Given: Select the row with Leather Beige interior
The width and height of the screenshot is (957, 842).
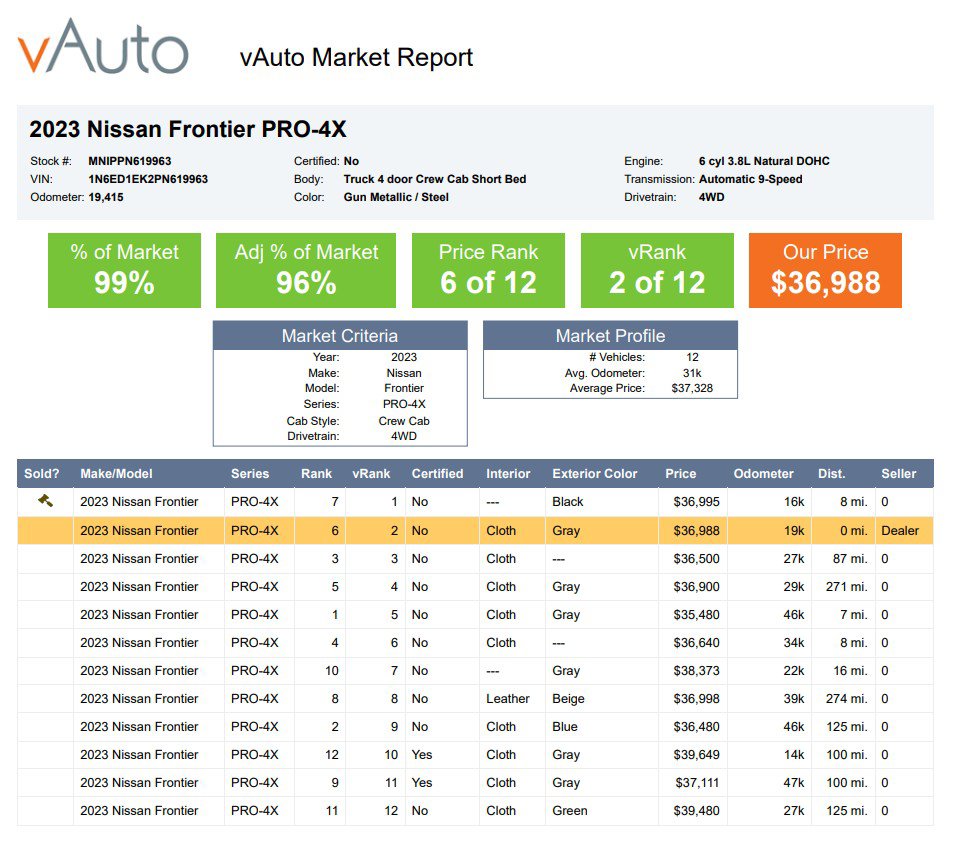Looking at the screenshot, I should click(x=475, y=699).
